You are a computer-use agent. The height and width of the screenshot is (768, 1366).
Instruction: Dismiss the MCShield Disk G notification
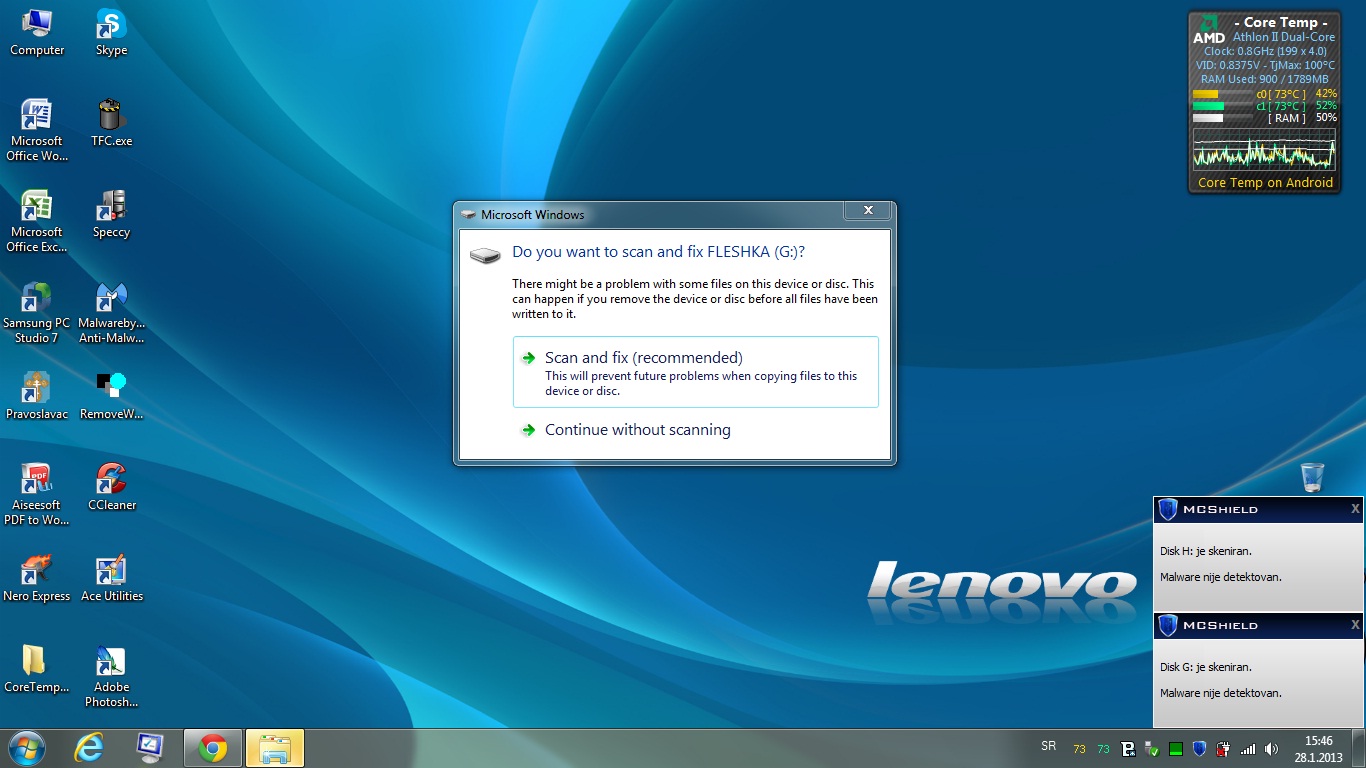coord(1355,625)
